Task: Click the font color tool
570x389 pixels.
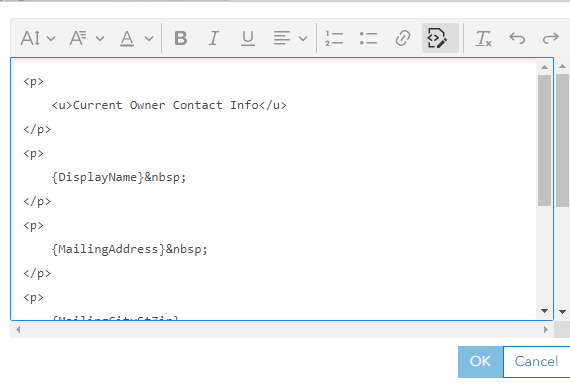Action: 127,38
